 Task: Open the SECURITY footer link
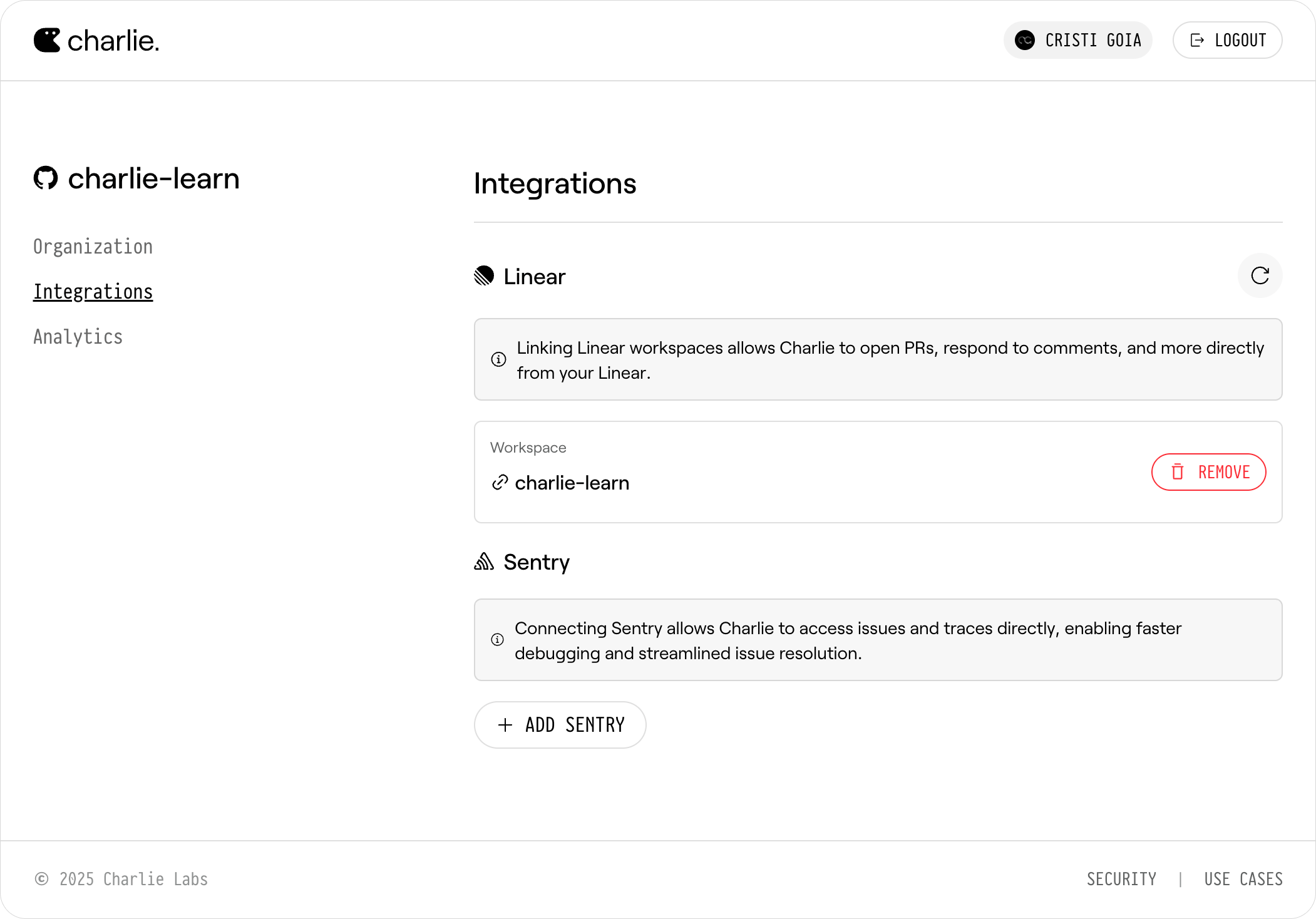pyautogui.click(x=1122, y=879)
